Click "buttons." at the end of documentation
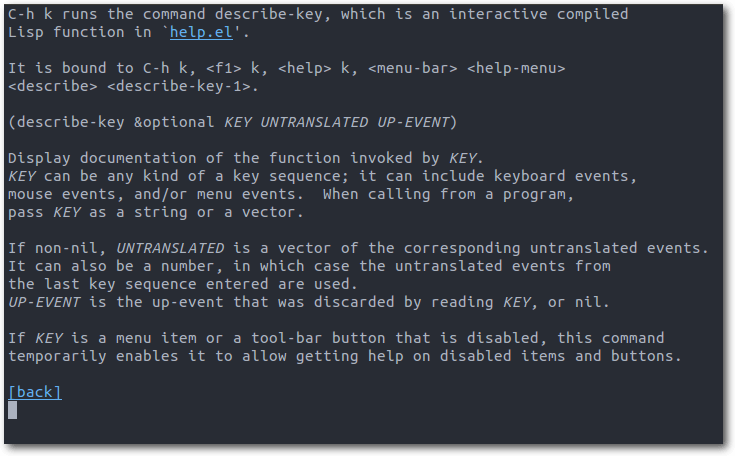 point(646,356)
